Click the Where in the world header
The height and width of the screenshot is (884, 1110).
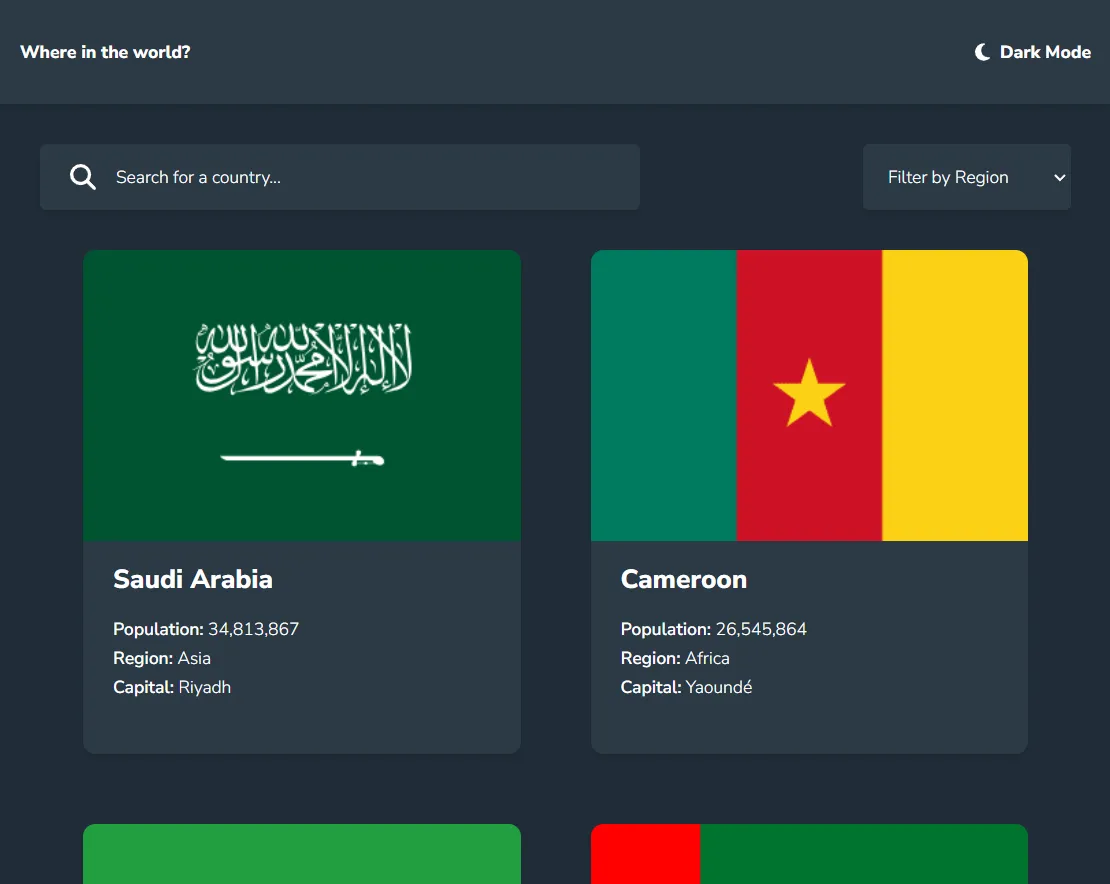(105, 52)
